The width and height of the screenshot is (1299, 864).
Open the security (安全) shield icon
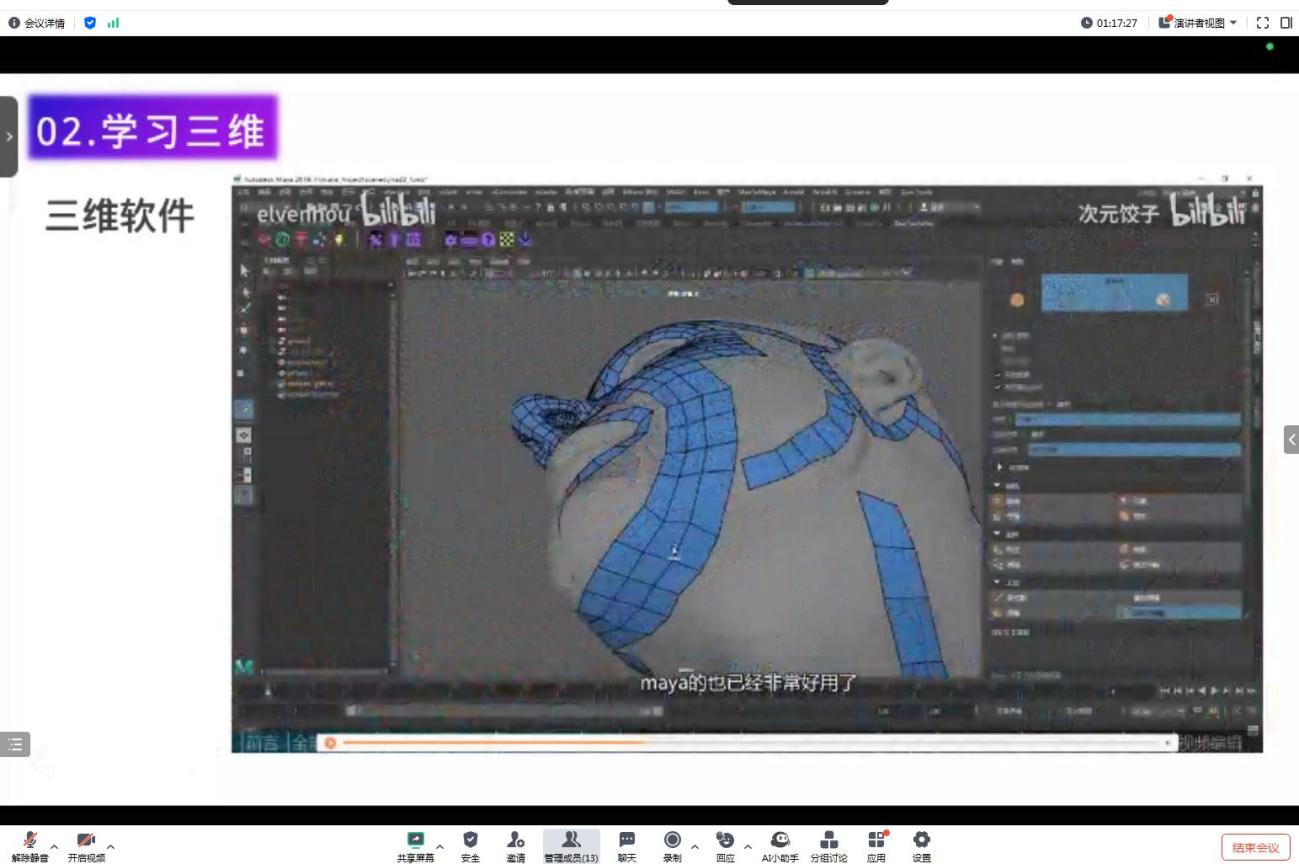pyautogui.click(x=470, y=845)
